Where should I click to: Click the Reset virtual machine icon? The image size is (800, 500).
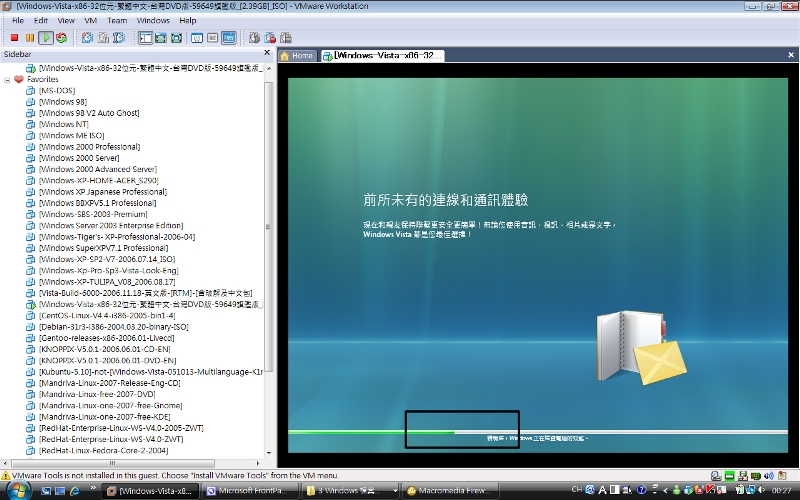(62, 38)
